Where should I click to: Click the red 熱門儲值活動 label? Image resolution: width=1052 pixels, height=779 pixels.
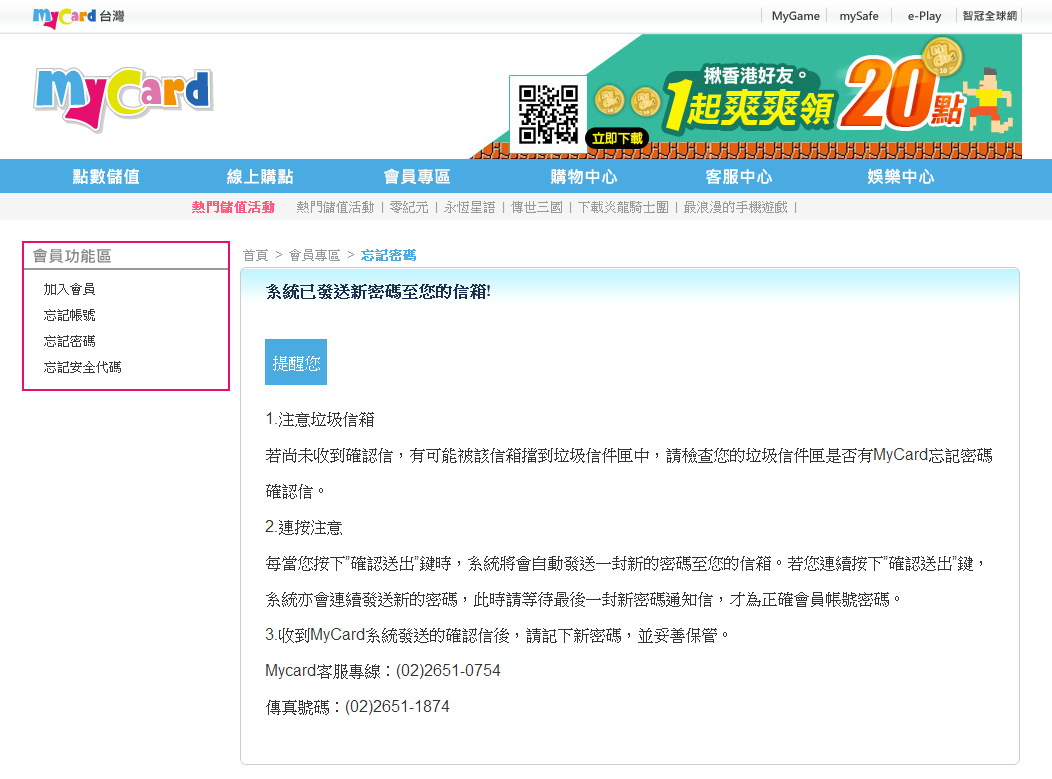233,207
